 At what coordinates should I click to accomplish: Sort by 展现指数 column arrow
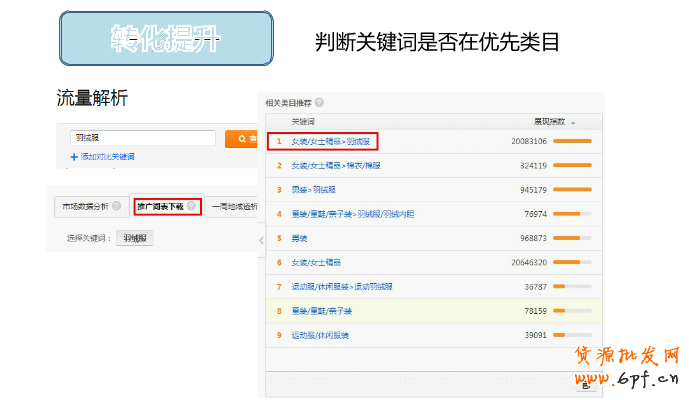573,123
